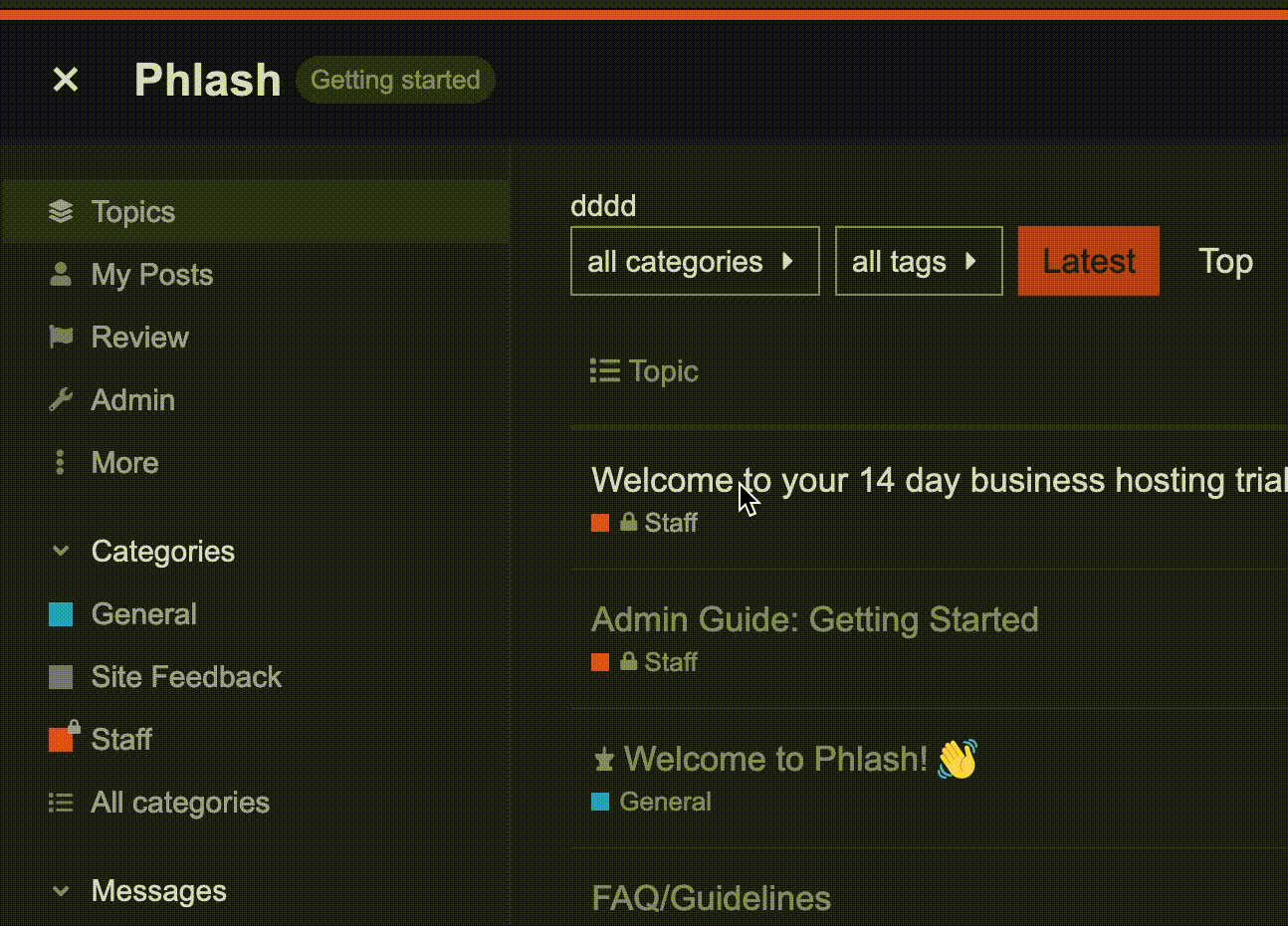Click the My Posts person icon

[61, 274]
